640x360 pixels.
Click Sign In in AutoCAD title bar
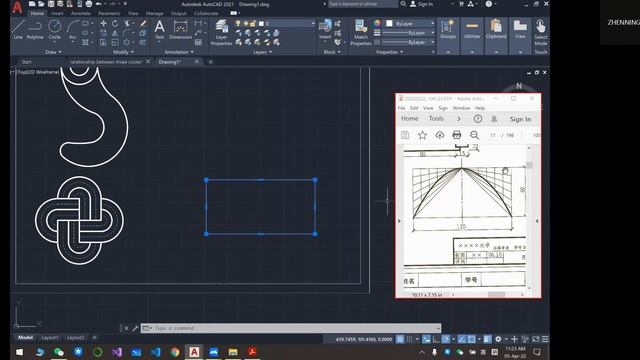(x=422, y=4)
